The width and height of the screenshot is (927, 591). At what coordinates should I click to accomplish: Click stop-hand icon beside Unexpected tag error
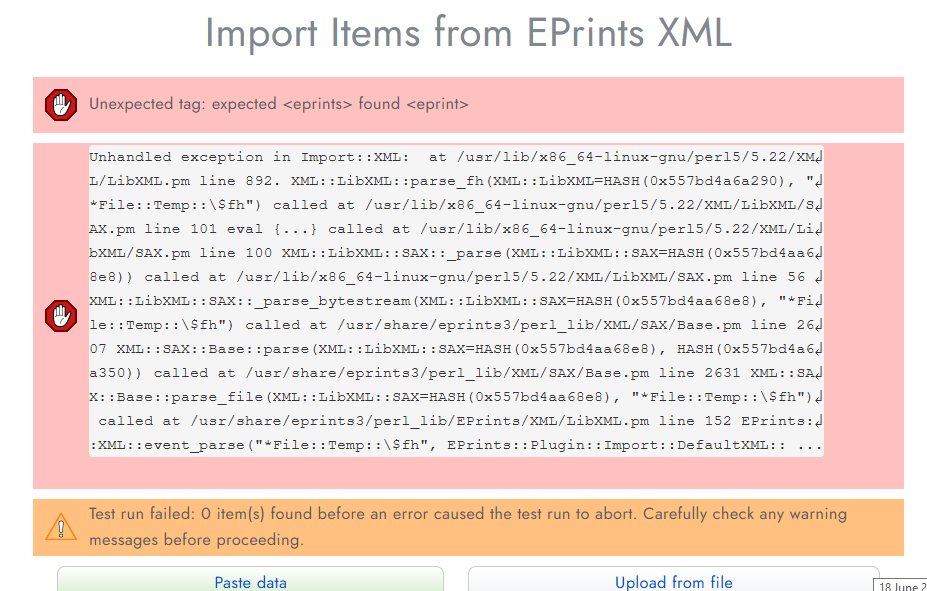[61, 105]
